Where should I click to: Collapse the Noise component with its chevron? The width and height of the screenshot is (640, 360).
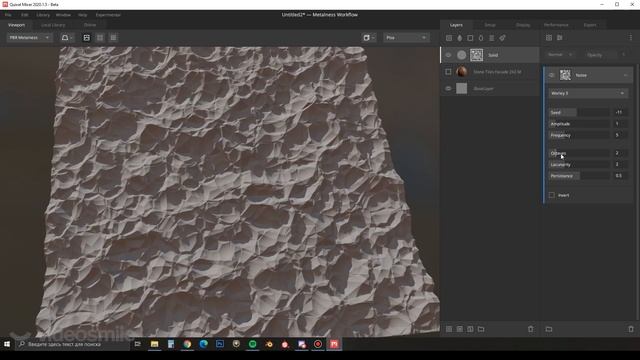626,75
